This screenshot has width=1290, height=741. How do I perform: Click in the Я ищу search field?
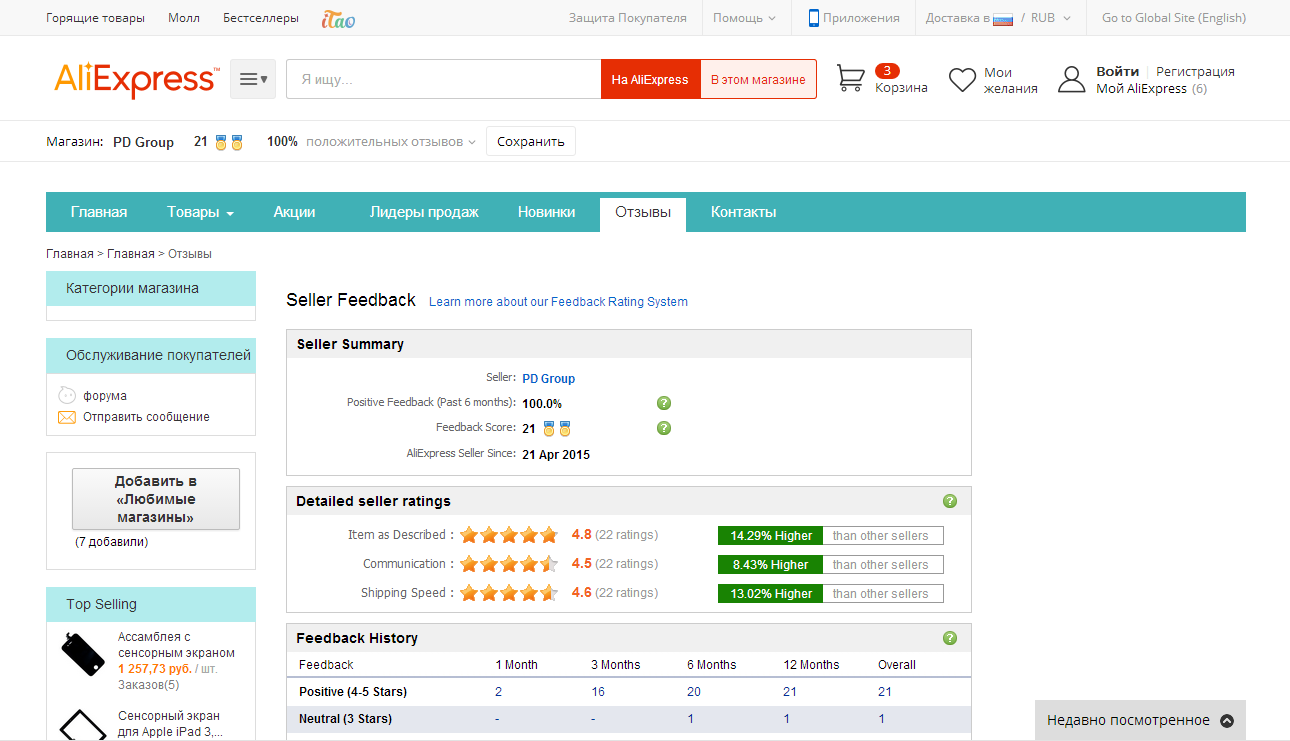coord(443,79)
